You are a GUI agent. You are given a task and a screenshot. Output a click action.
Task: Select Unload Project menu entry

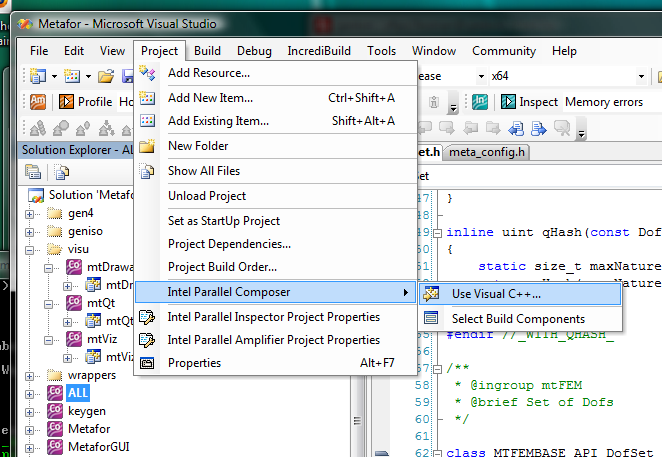(276, 196)
